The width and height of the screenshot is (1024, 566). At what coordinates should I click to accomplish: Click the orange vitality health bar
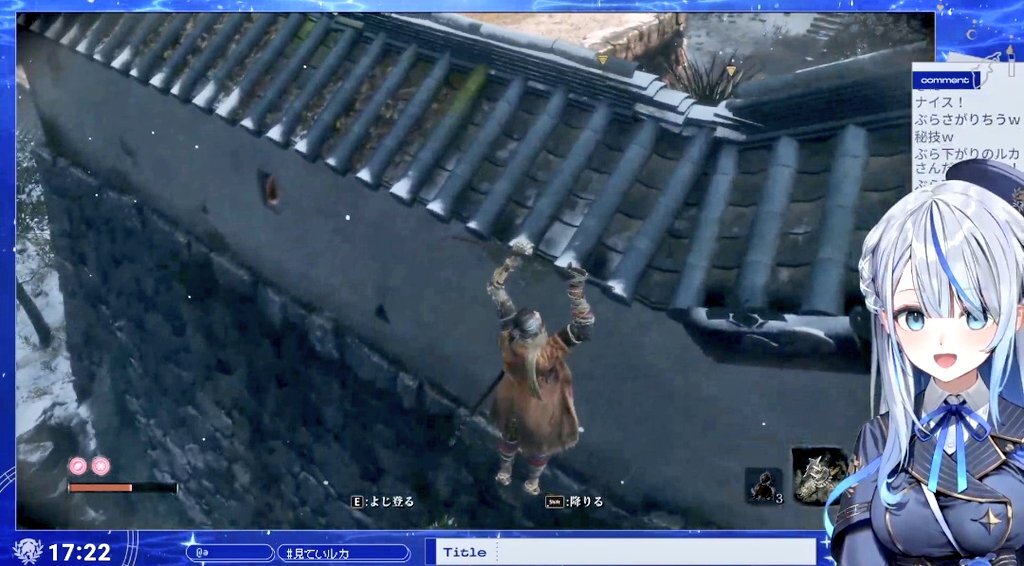click(x=122, y=488)
